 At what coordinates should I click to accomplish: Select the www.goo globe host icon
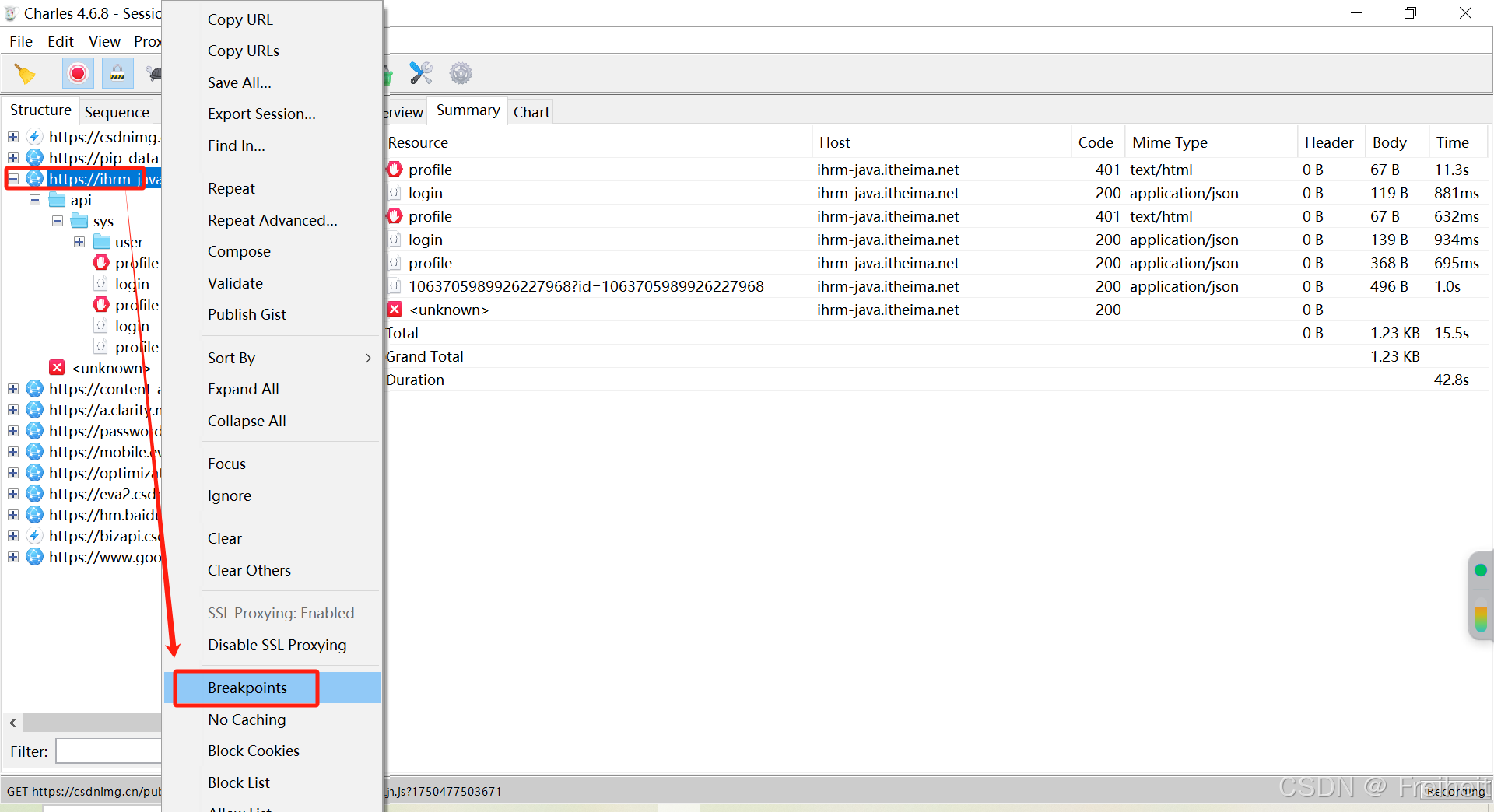click(35, 557)
